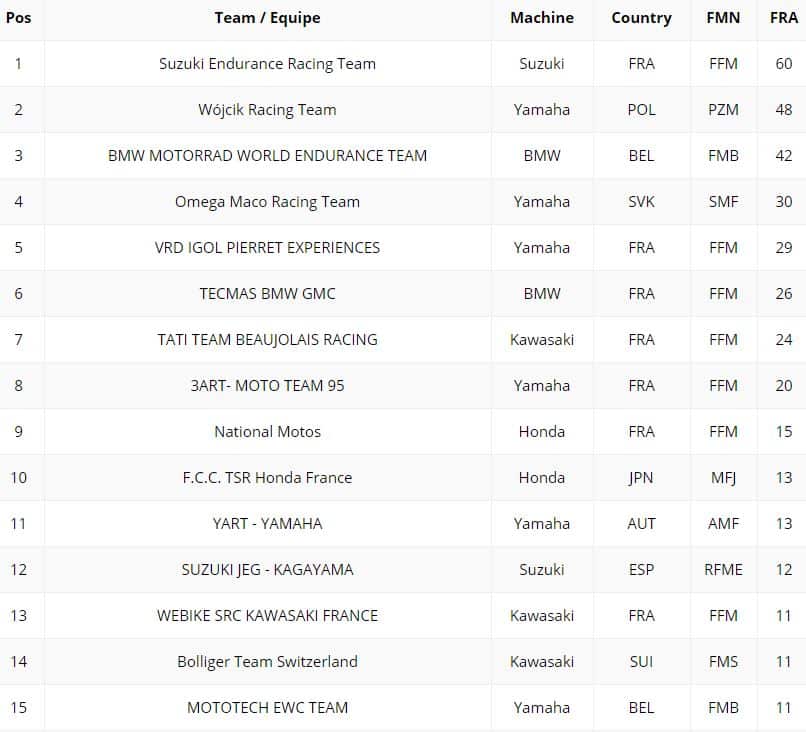Select VRD IGOL PIERRET EXPERIENCES team
Viewport: 806px width, 732px height.
pos(267,248)
